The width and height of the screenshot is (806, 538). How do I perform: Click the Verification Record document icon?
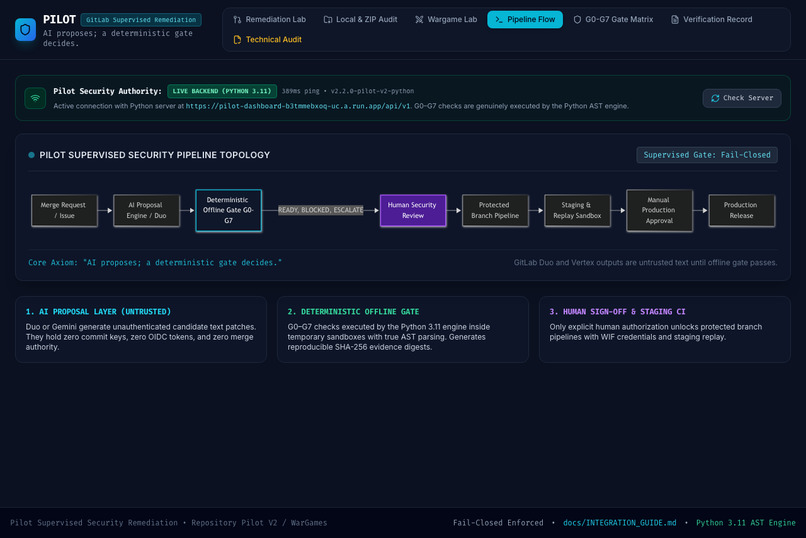coord(674,20)
